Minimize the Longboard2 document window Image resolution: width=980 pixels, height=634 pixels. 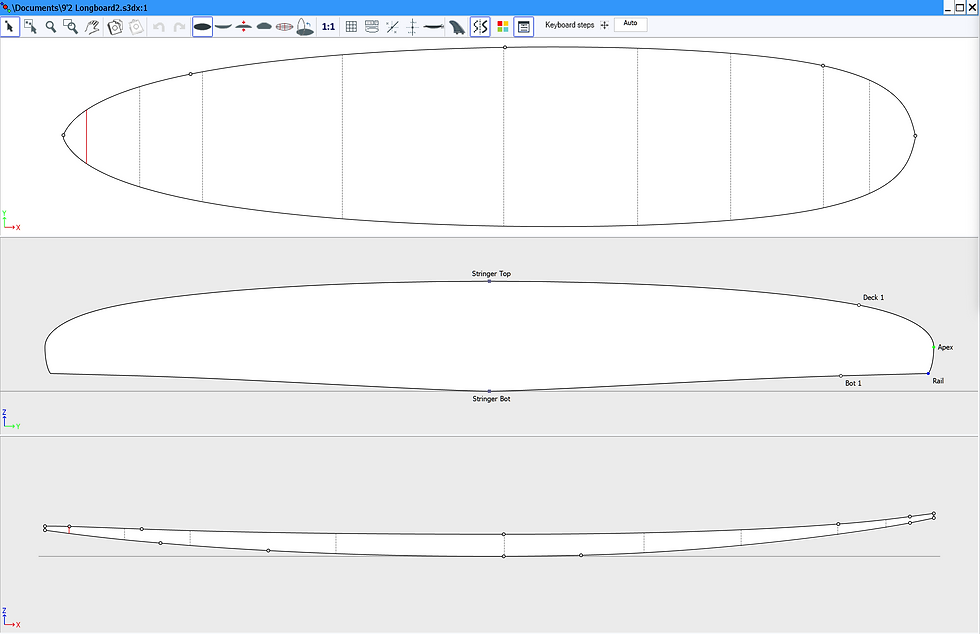coord(948,8)
